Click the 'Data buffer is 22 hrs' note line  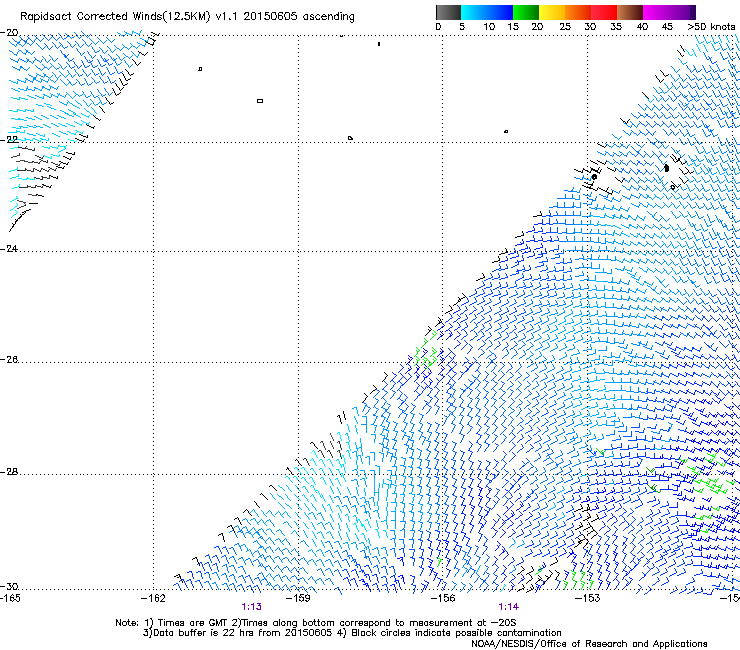[352, 633]
